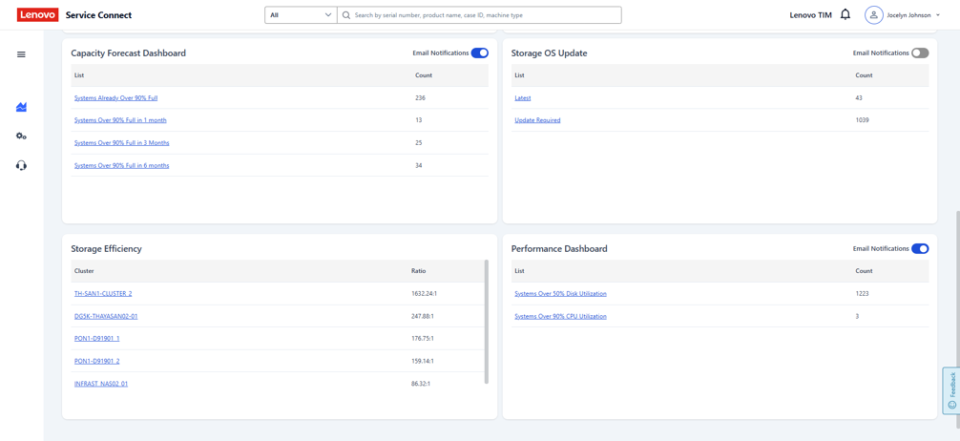This screenshot has height=441, width=960.
Task: Open Jocelyn Johnson account dropdown arrow
Action: pos(938,15)
